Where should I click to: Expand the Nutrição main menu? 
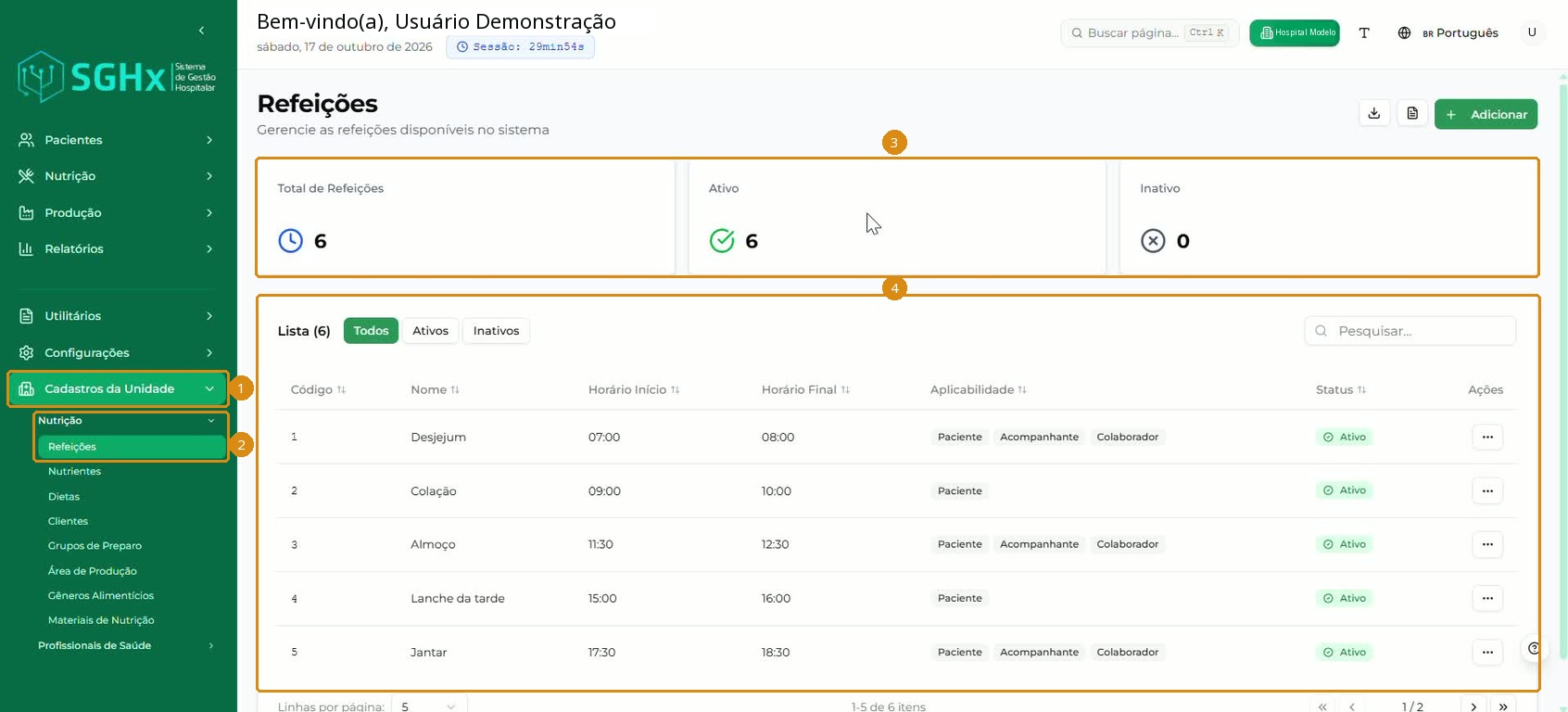coord(117,176)
